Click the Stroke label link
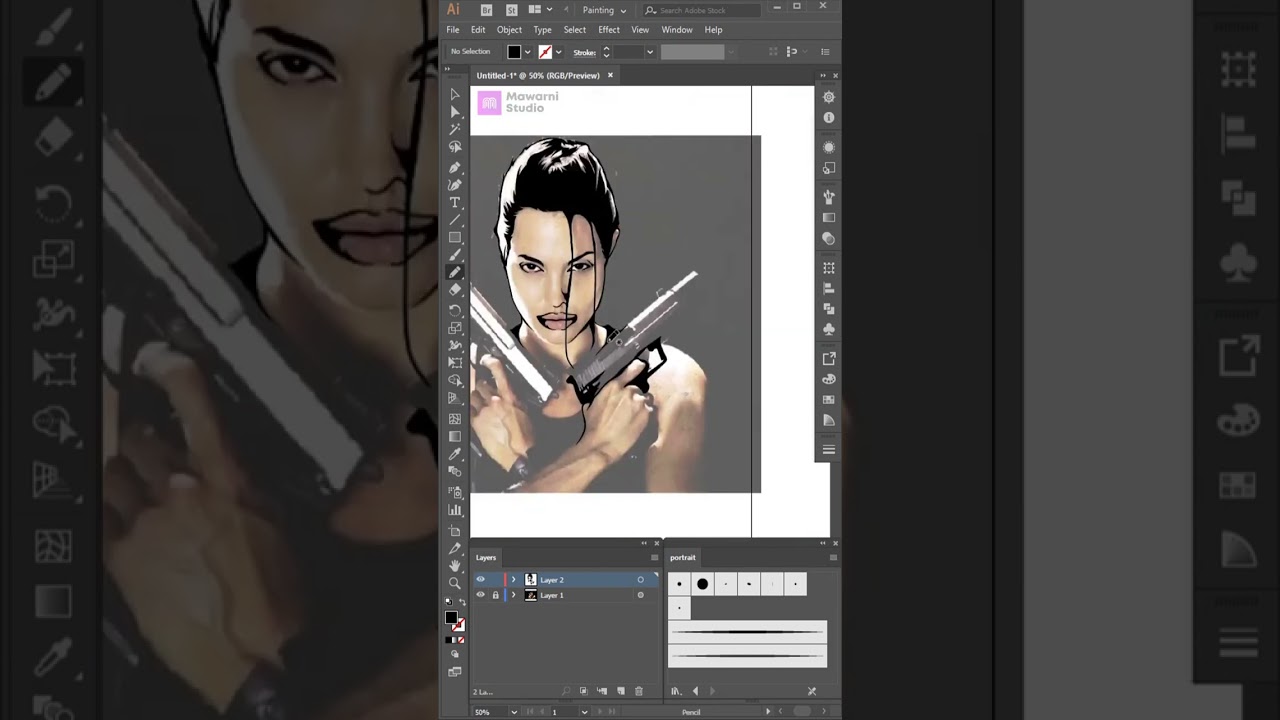The height and width of the screenshot is (720, 1280). [585, 52]
